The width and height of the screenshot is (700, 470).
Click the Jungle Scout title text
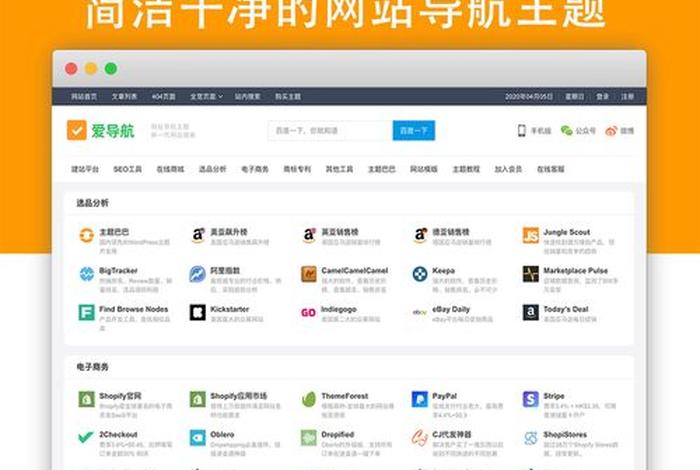(x=567, y=232)
